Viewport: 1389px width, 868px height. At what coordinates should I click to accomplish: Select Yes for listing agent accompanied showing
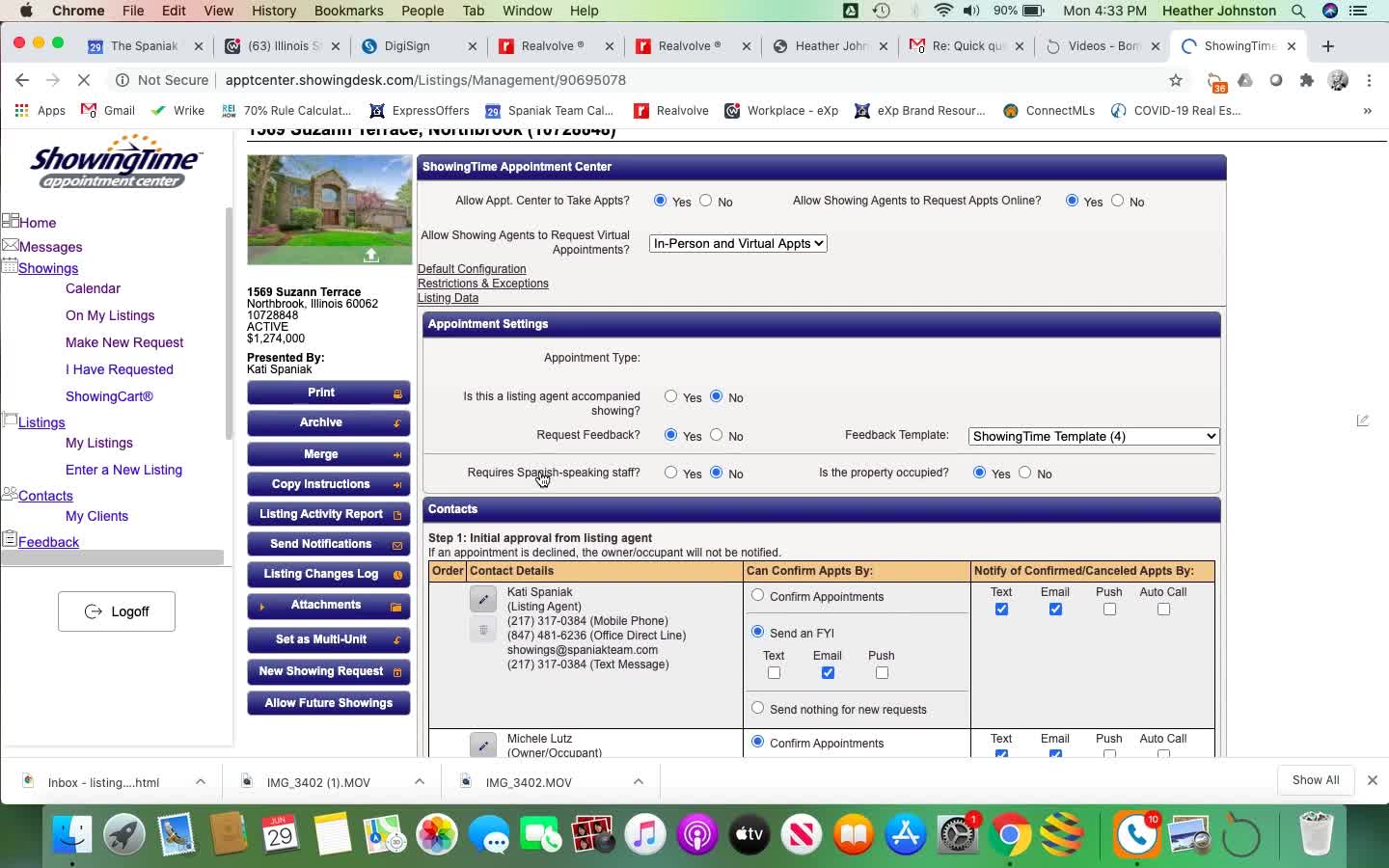tap(670, 396)
